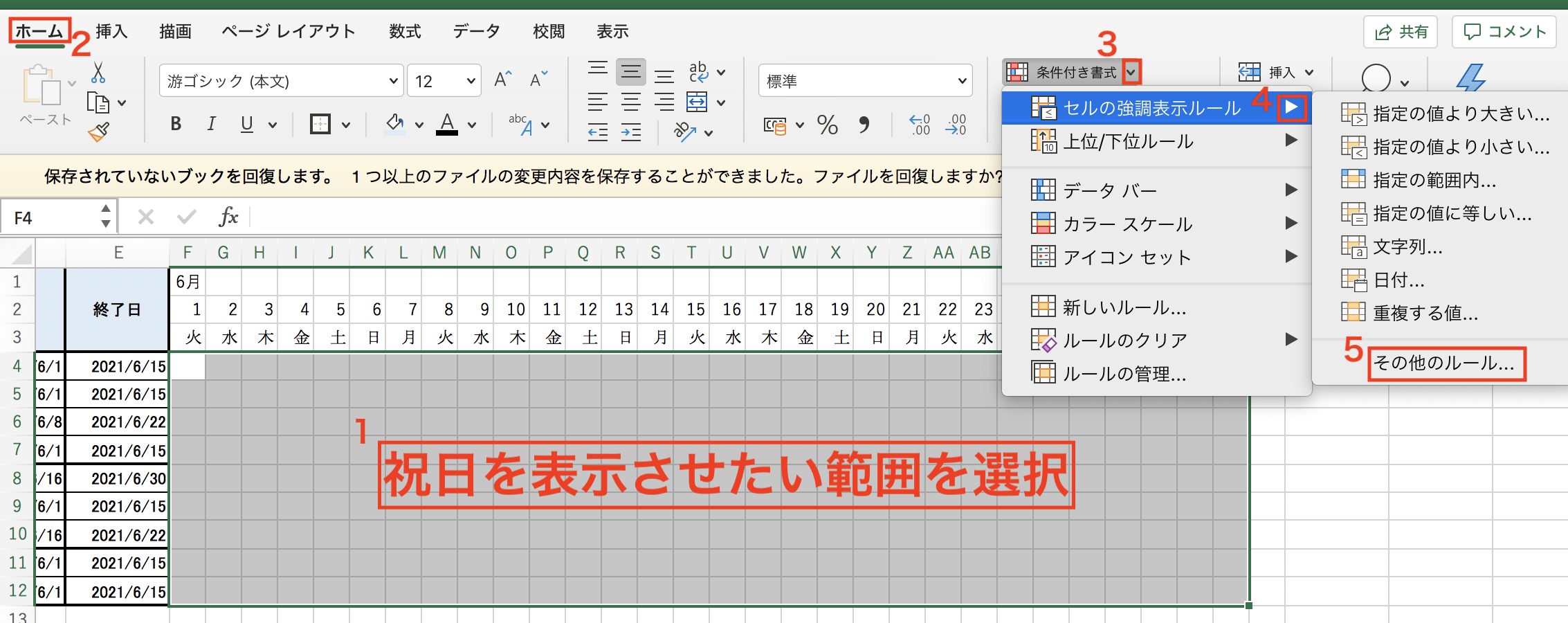1568x623 pixels.
Task: Apply fill color bucket
Action: 394,125
